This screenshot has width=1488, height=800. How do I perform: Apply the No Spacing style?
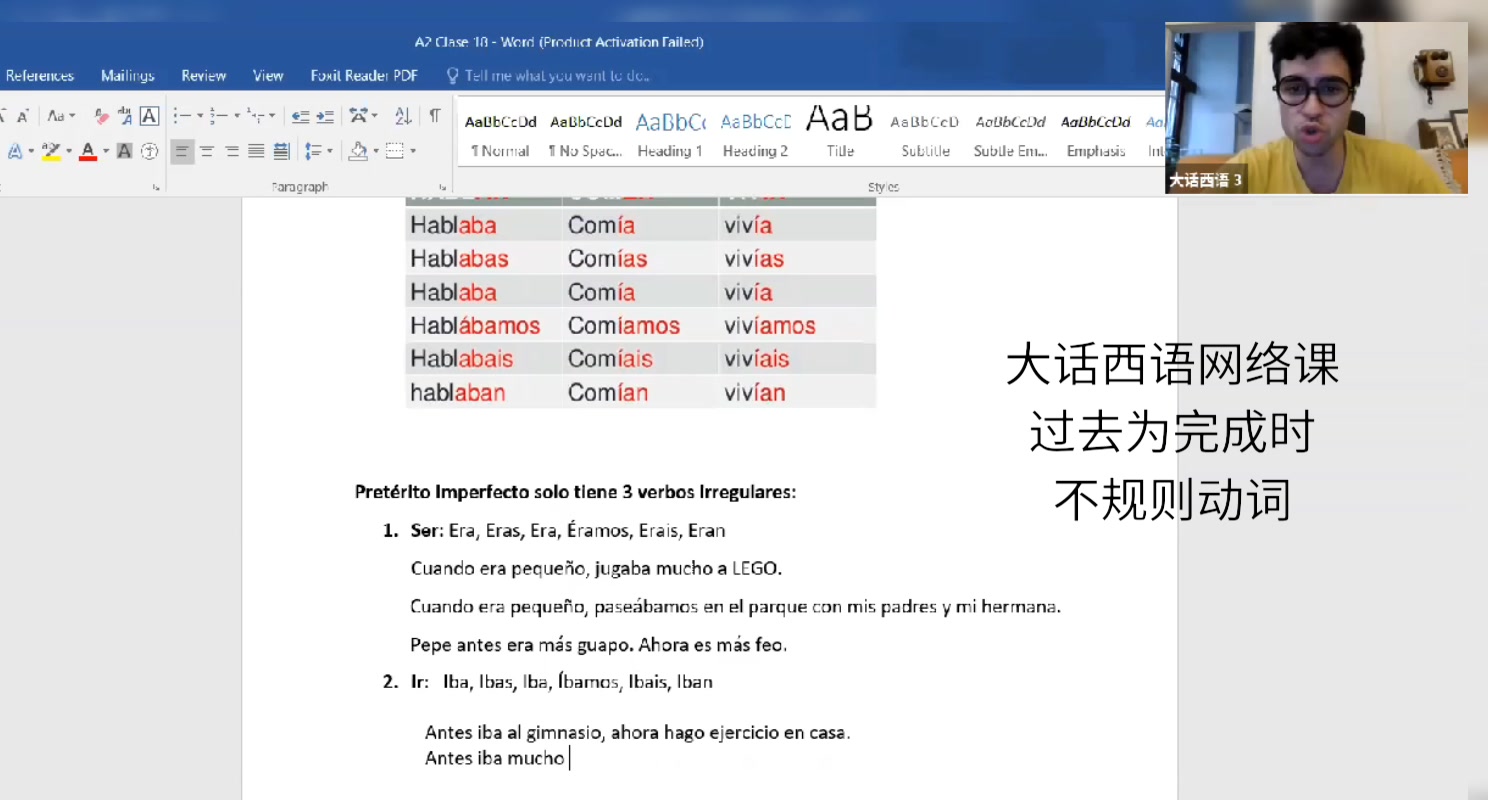click(x=586, y=132)
